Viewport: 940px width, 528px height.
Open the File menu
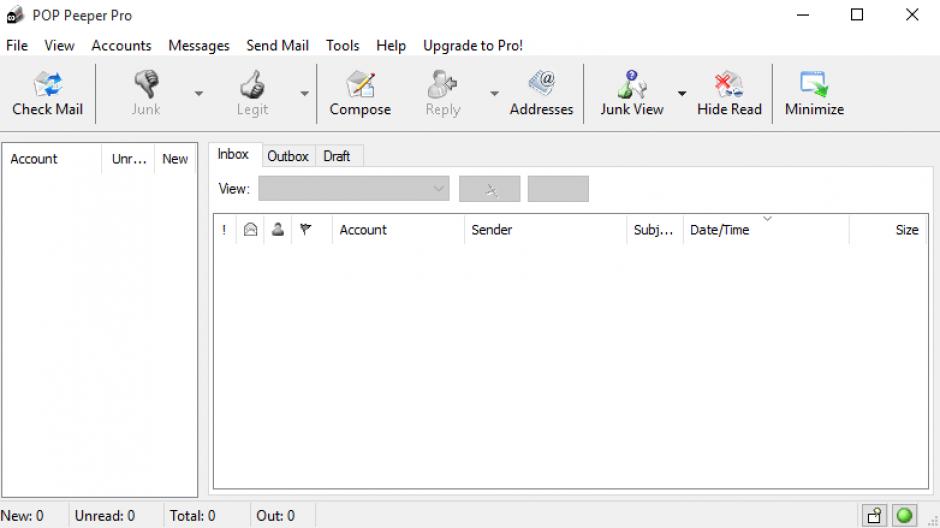pyautogui.click(x=17, y=46)
